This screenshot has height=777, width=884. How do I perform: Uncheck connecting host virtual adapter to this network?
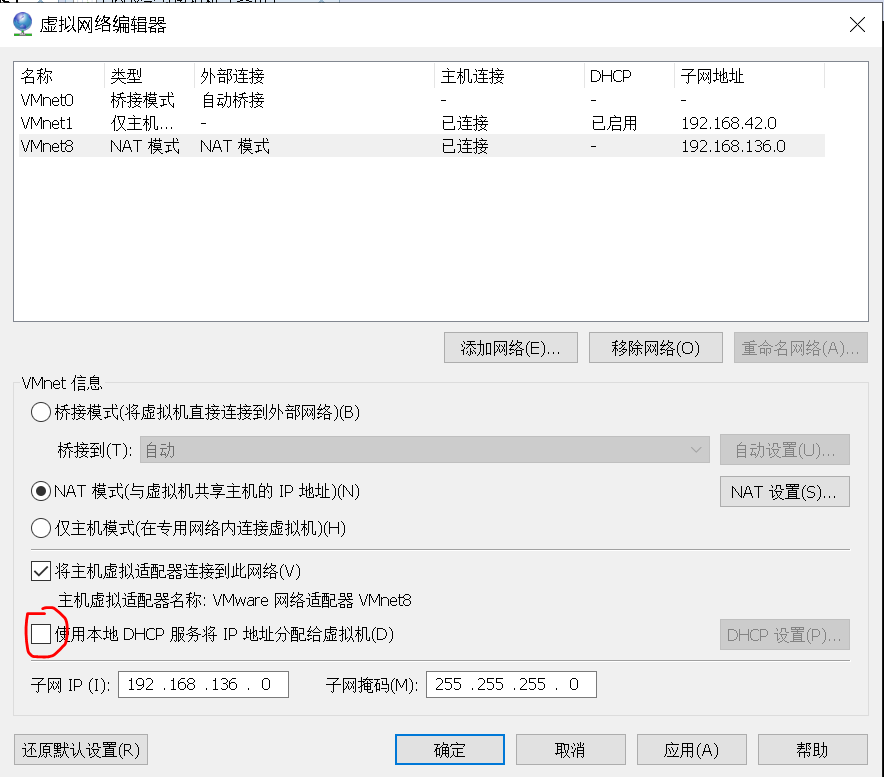pyautogui.click(x=41, y=570)
